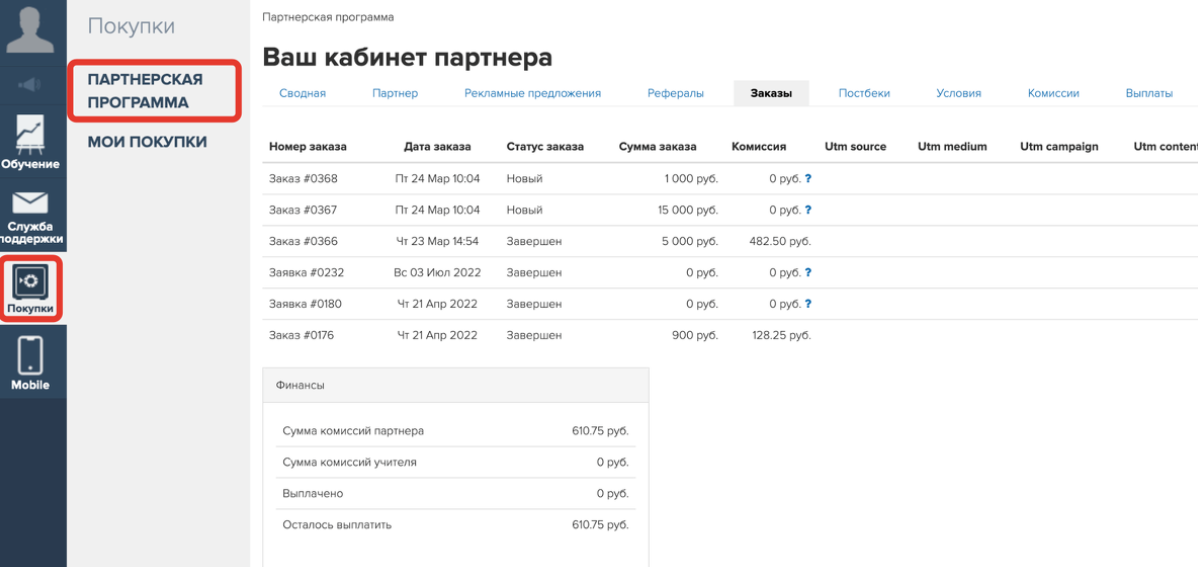Switch to the Партнер tab

pos(395,93)
